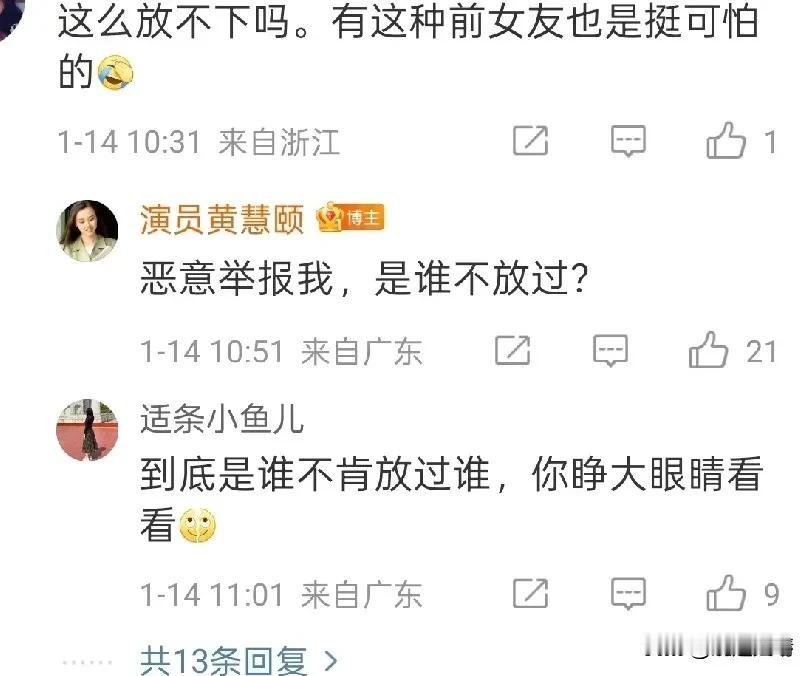Click the comment icon on 演员黄慧颐's reply

[x=611, y=351]
